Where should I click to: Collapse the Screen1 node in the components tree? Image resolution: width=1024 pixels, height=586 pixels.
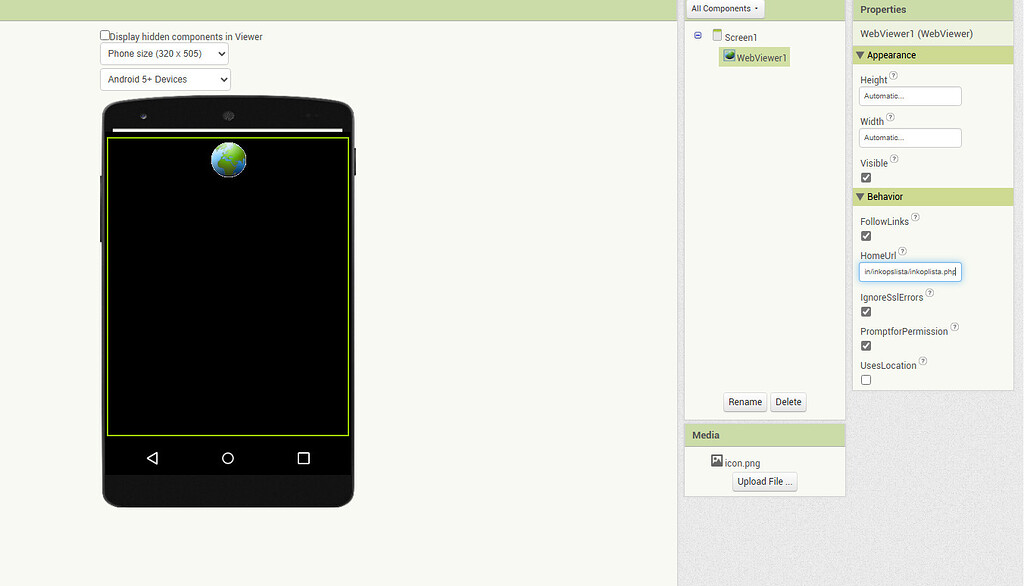(x=697, y=36)
